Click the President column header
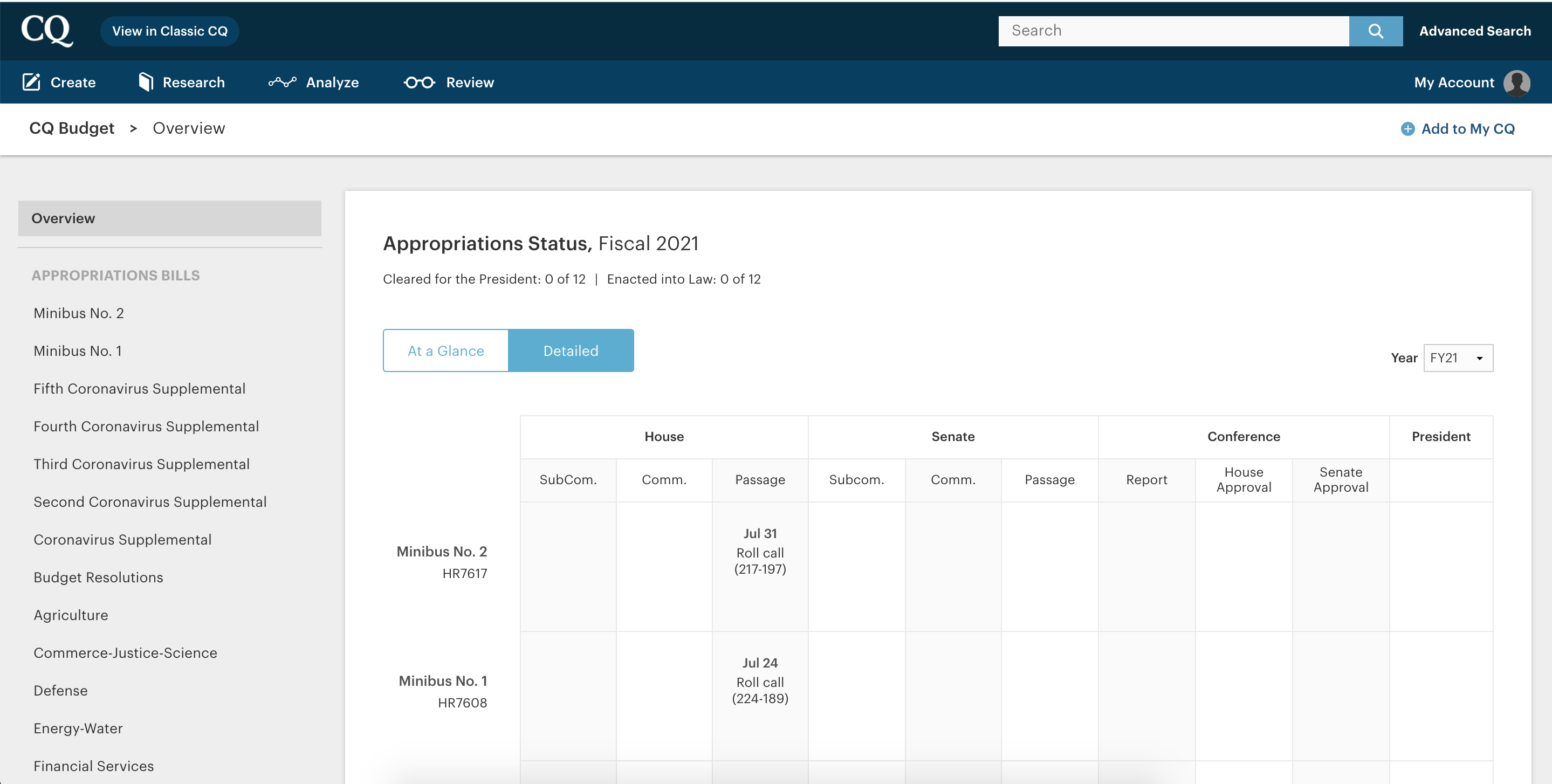The height and width of the screenshot is (784, 1552). tap(1441, 437)
